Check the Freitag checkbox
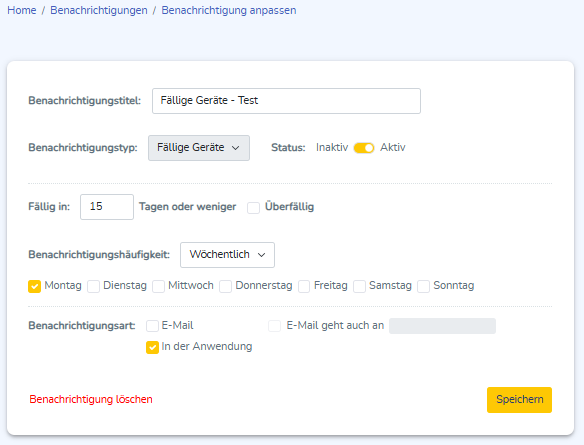 304,286
